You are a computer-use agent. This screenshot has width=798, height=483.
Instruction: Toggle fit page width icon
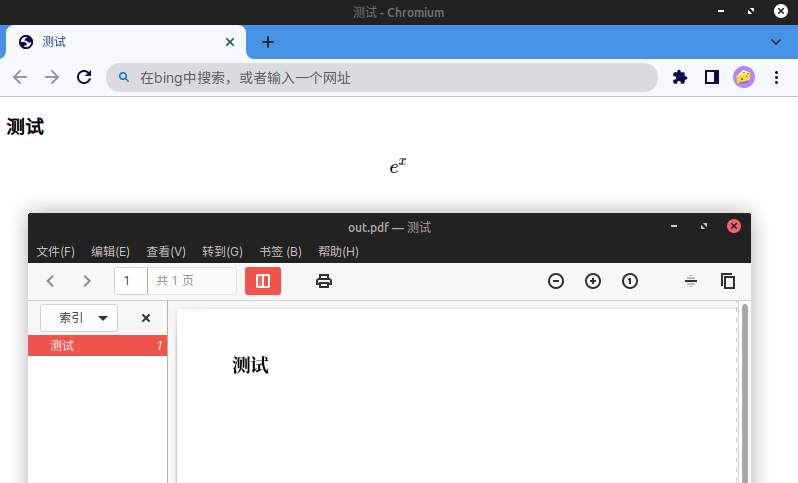[x=691, y=281]
